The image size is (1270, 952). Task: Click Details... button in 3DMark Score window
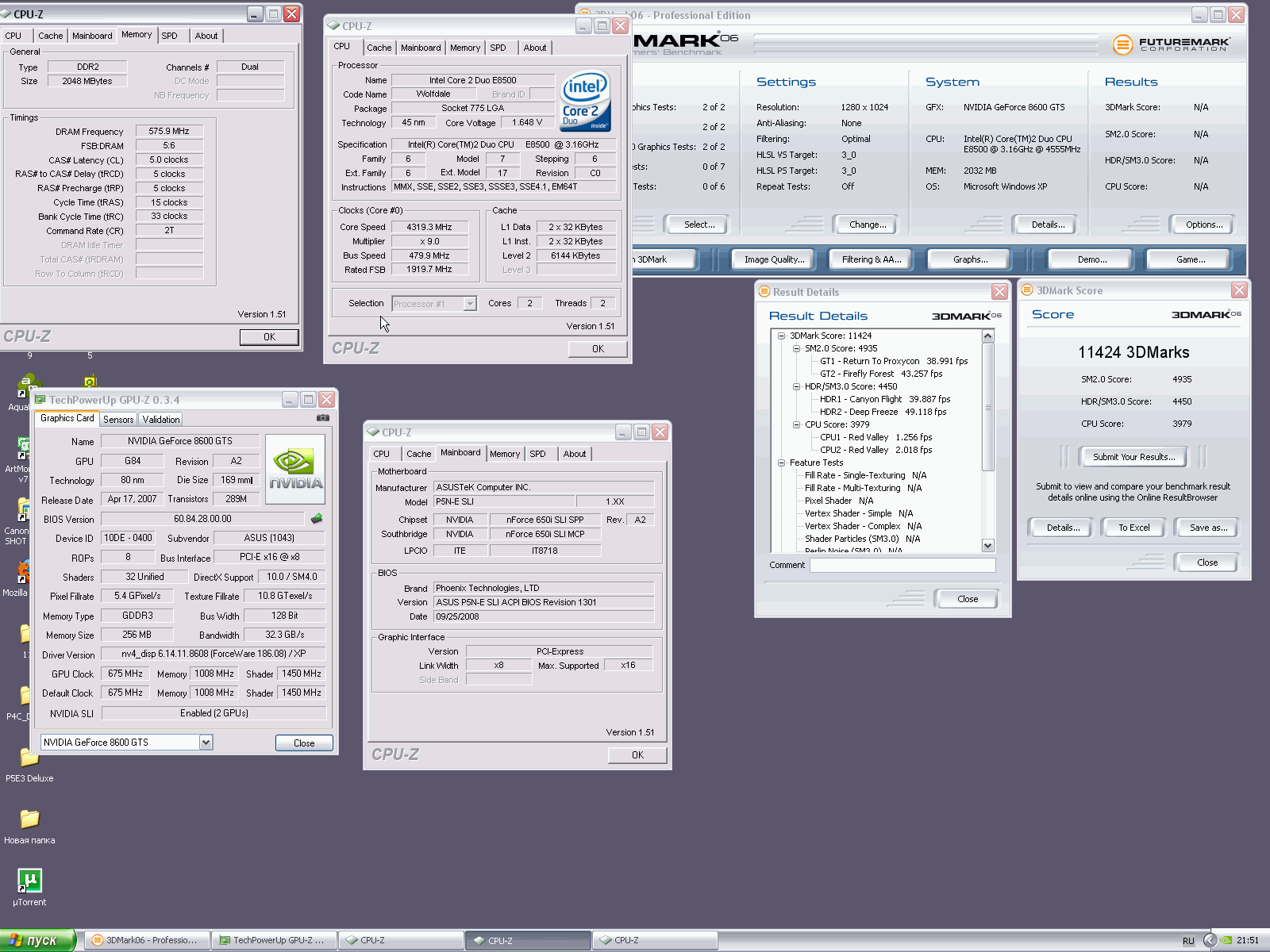click(x=1063, y=528)
